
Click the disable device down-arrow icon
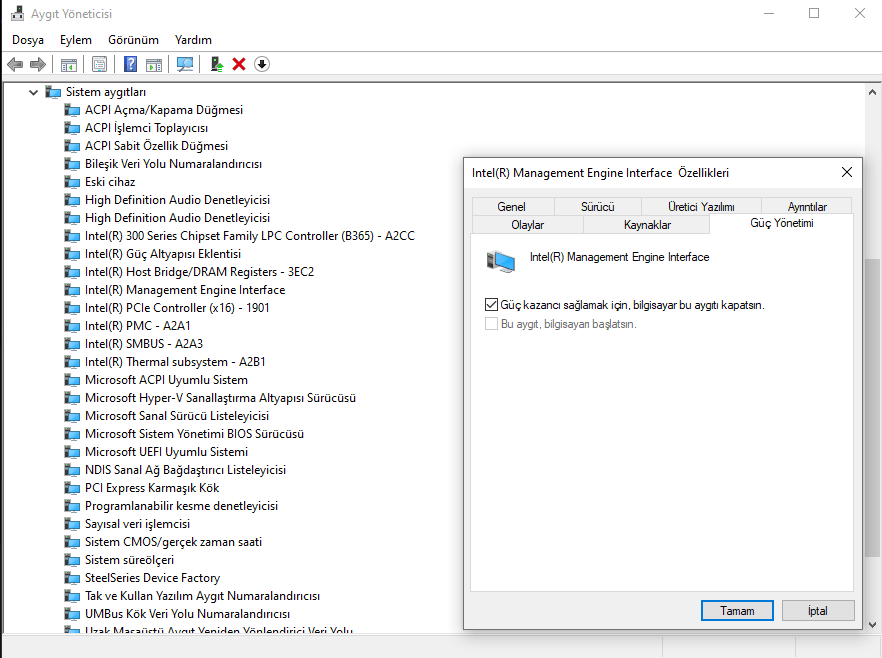tap(262, 64)
